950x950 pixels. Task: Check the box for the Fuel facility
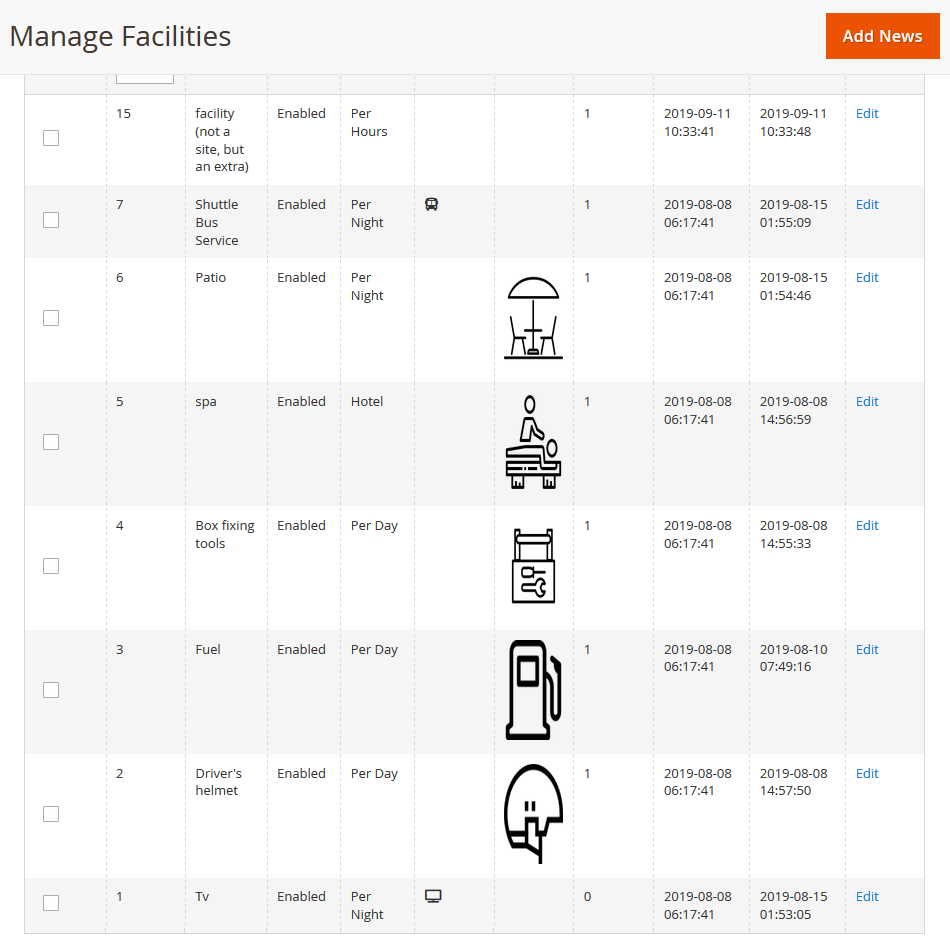pos(51,690)
